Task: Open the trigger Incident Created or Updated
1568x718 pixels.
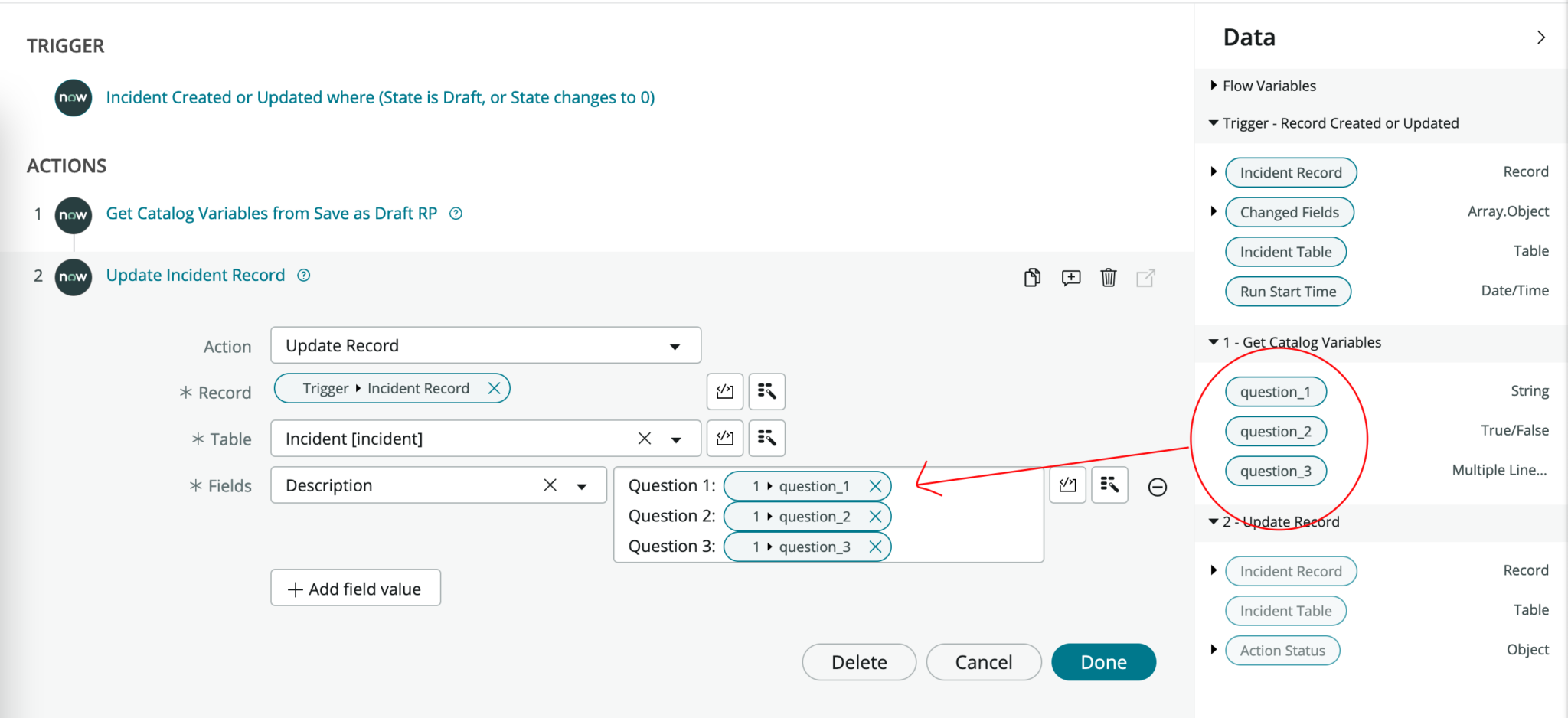Action: [x=381, y=97]
